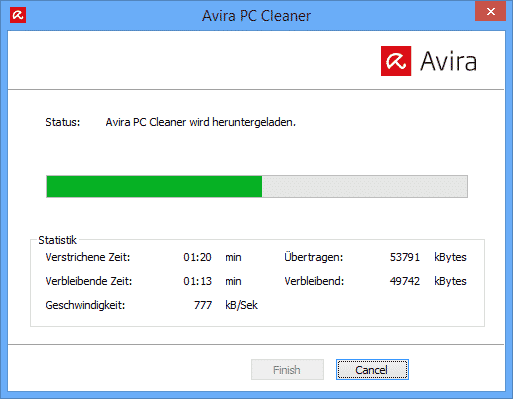Click the 'Statistik' group heading
Screen dimensions: 513x399
[x=57, y=240]
